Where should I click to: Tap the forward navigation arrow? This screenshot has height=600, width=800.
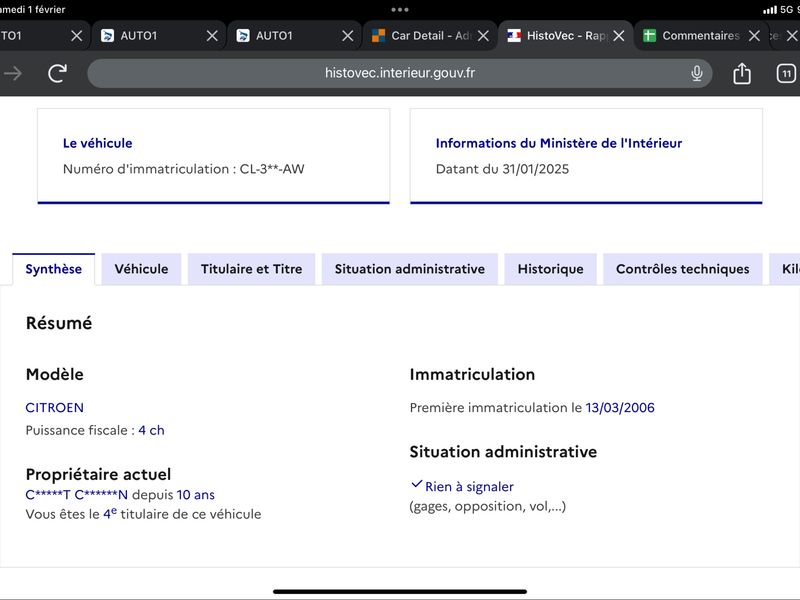[x=13, y=73]
